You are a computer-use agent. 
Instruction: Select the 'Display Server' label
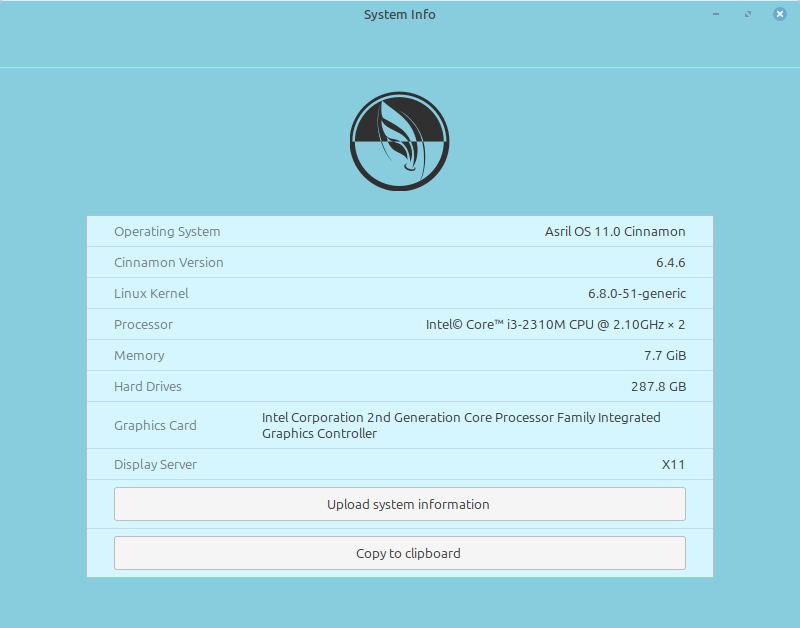tap(155, 465)
